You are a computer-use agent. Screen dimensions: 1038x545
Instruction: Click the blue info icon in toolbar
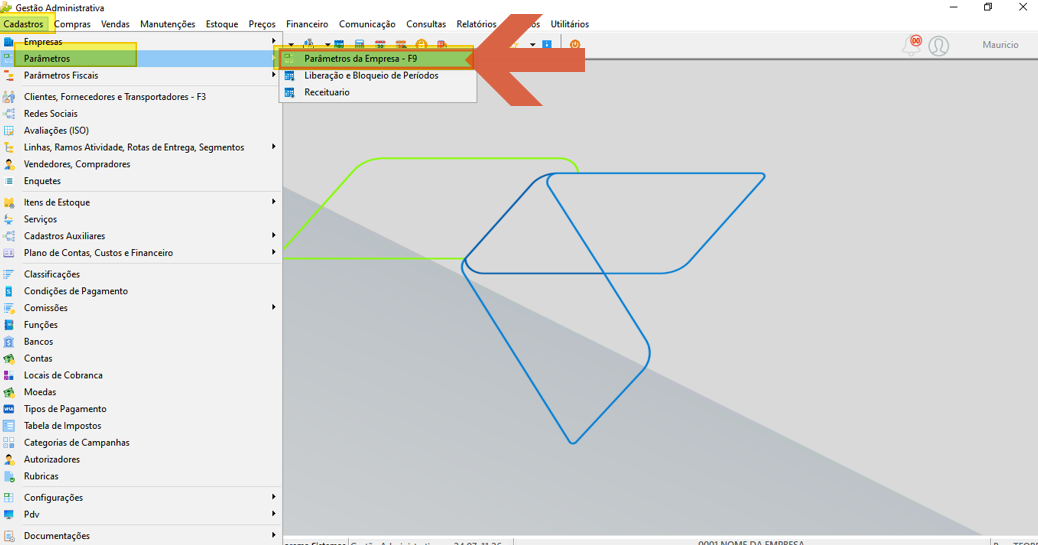click(x=547, y=44)
